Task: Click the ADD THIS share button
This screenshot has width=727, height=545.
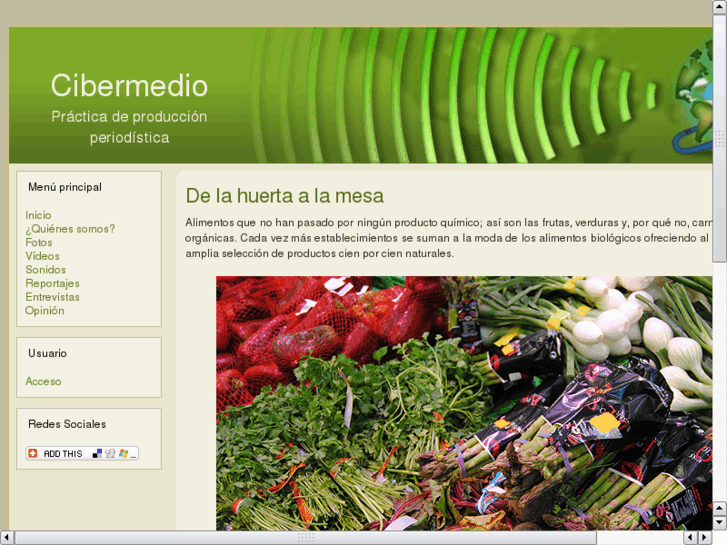Action: coord(82,453)
